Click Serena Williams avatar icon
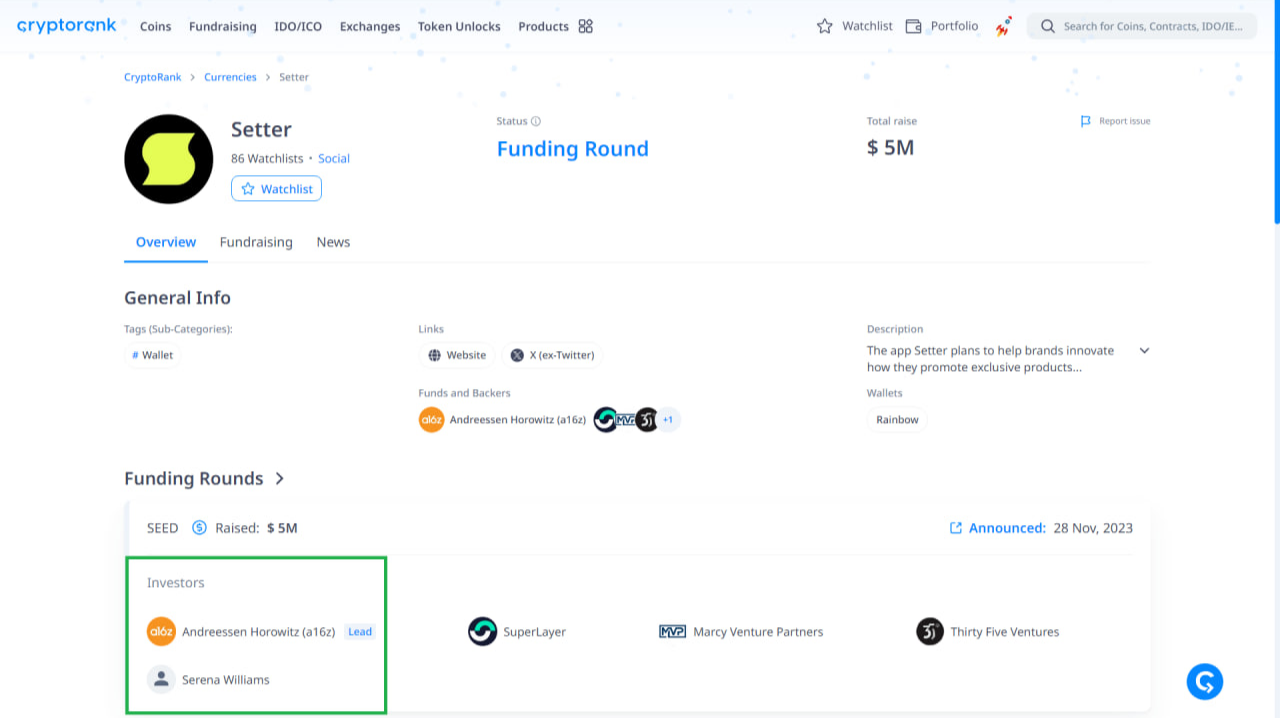 (x=161, y=680)
